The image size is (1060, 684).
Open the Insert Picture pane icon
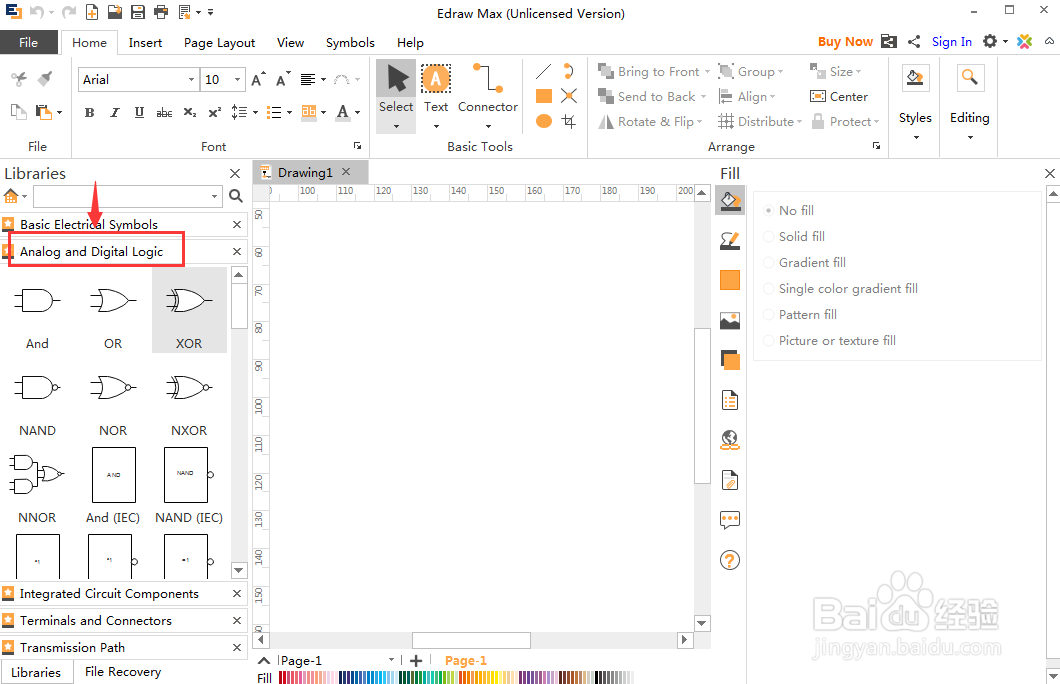[729, 320]
